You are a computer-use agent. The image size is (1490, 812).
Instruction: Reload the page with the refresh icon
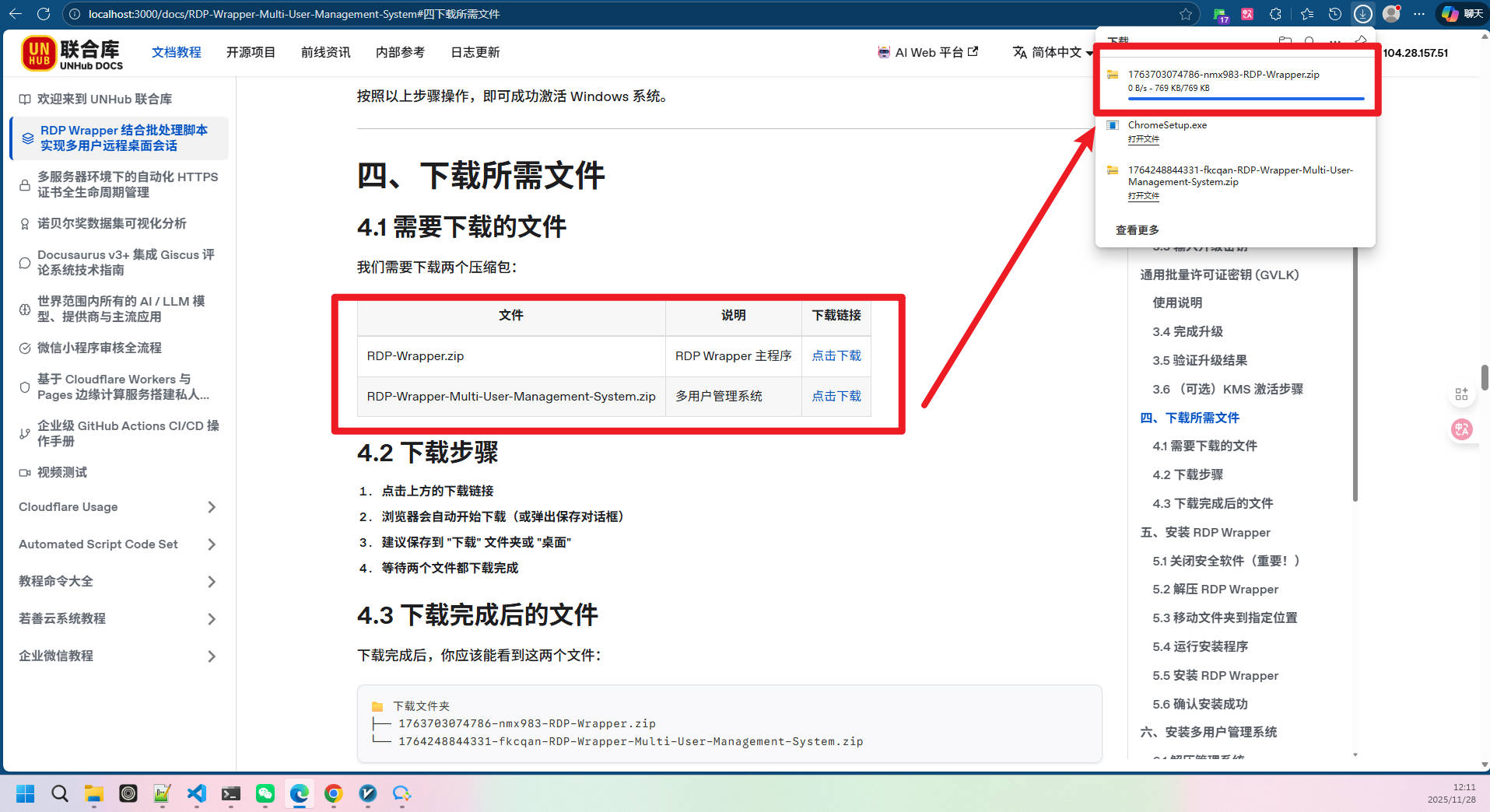coord(44,14)
